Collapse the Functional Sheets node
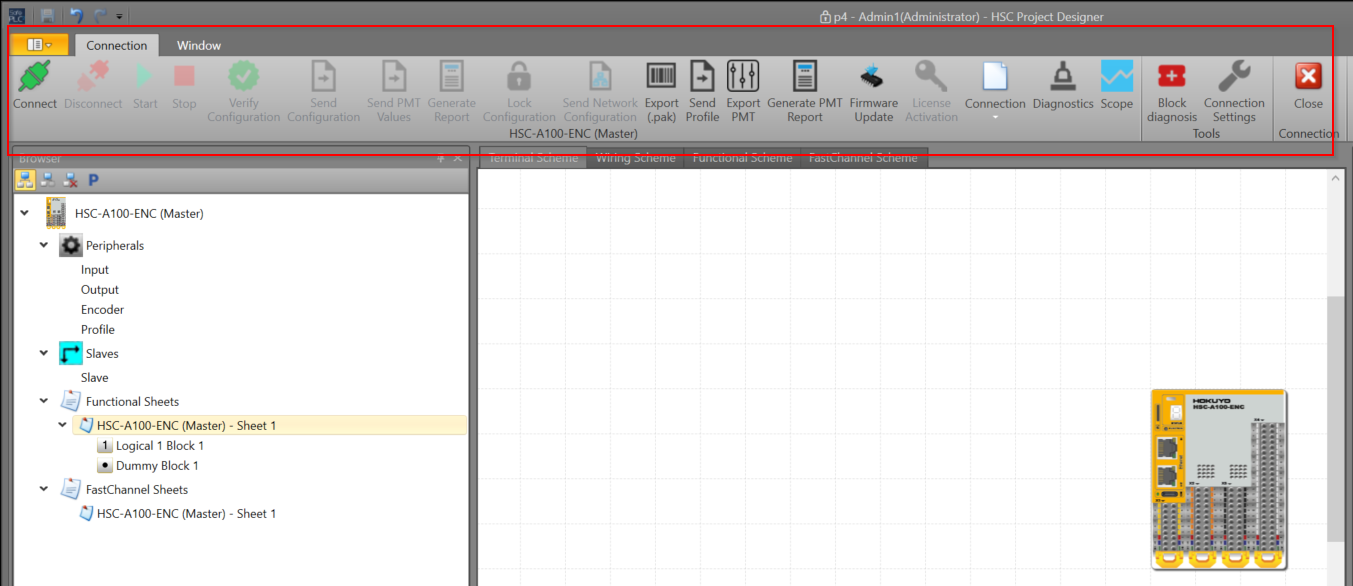The image size is (1353, 586). coord(43,401)
